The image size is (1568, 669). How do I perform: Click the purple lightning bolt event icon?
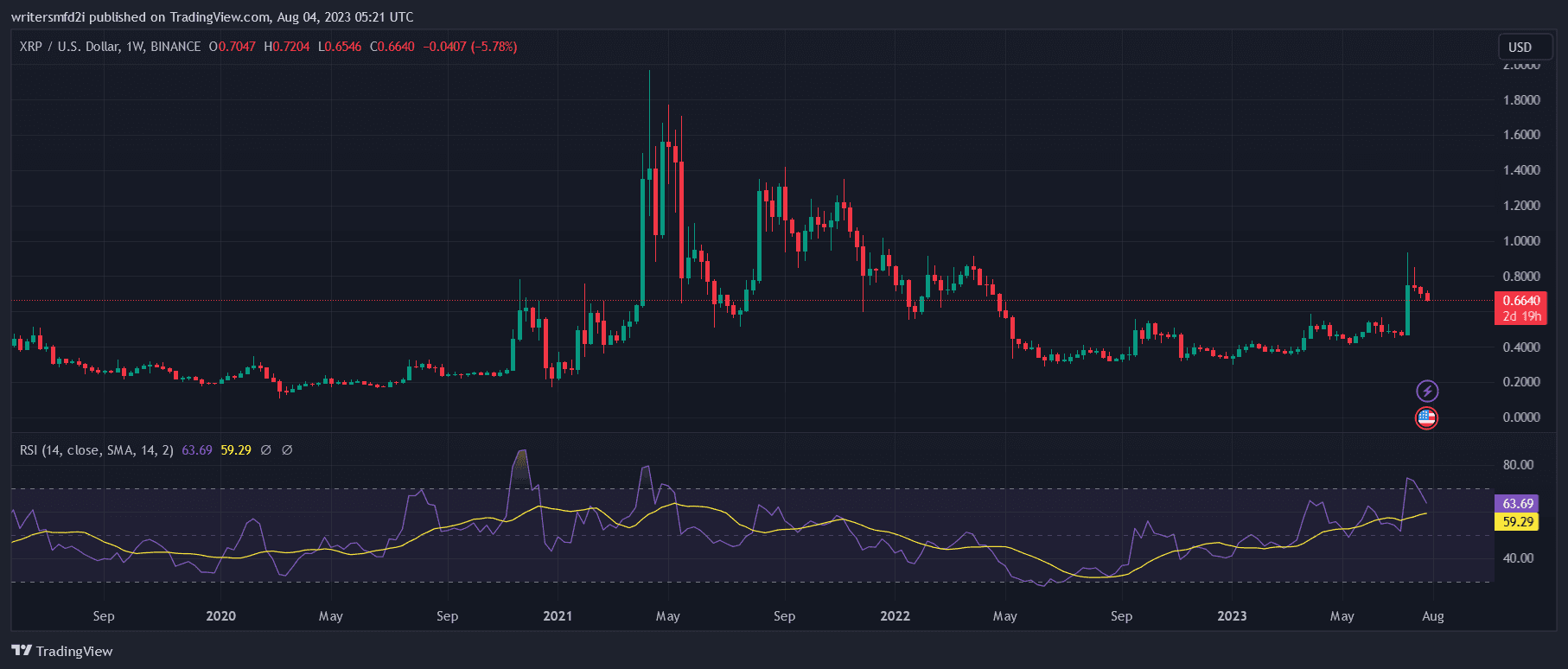coord(1426,392)
